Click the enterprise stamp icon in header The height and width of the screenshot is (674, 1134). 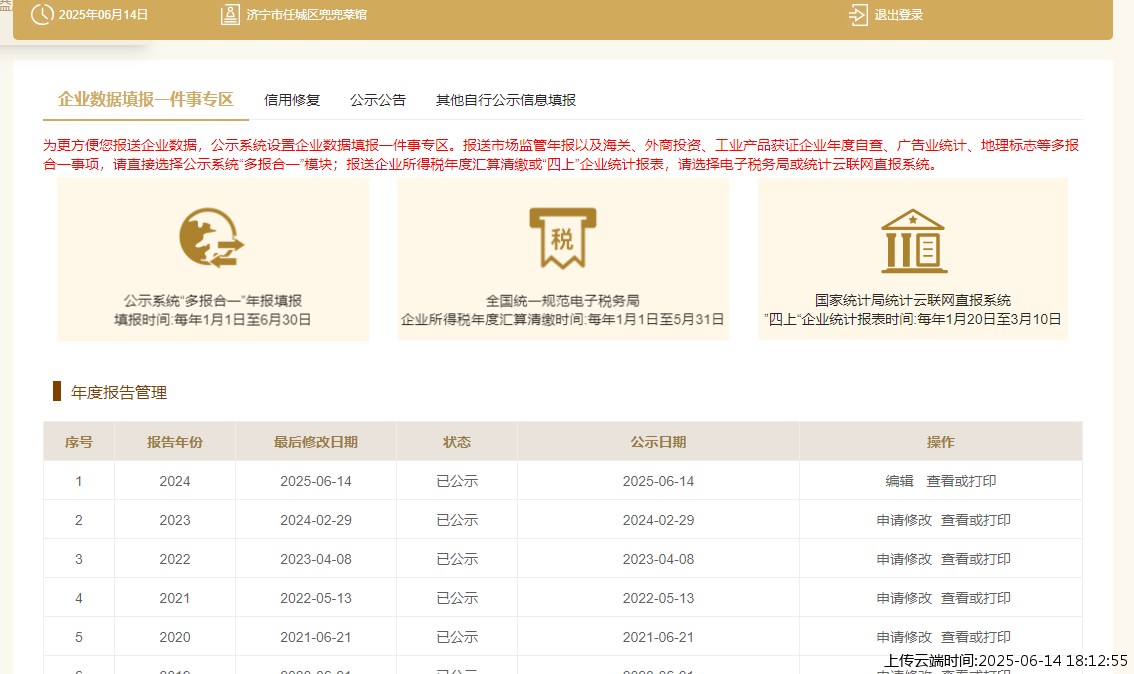(230, 14)
